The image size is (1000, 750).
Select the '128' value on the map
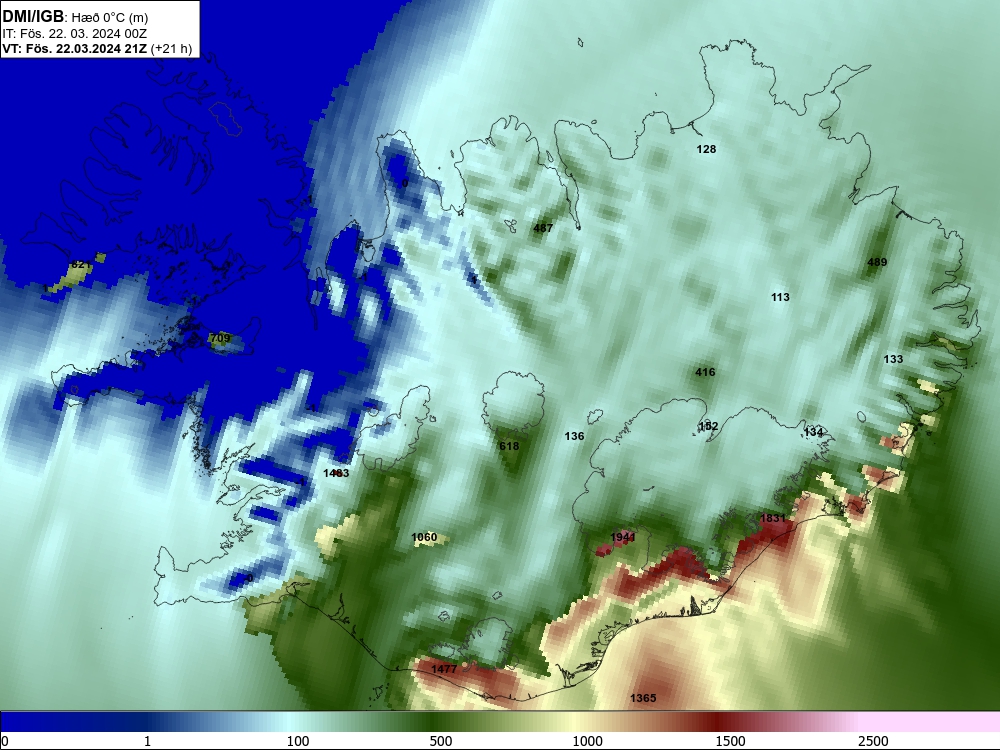pyautogui.click(x=706, y=149)
